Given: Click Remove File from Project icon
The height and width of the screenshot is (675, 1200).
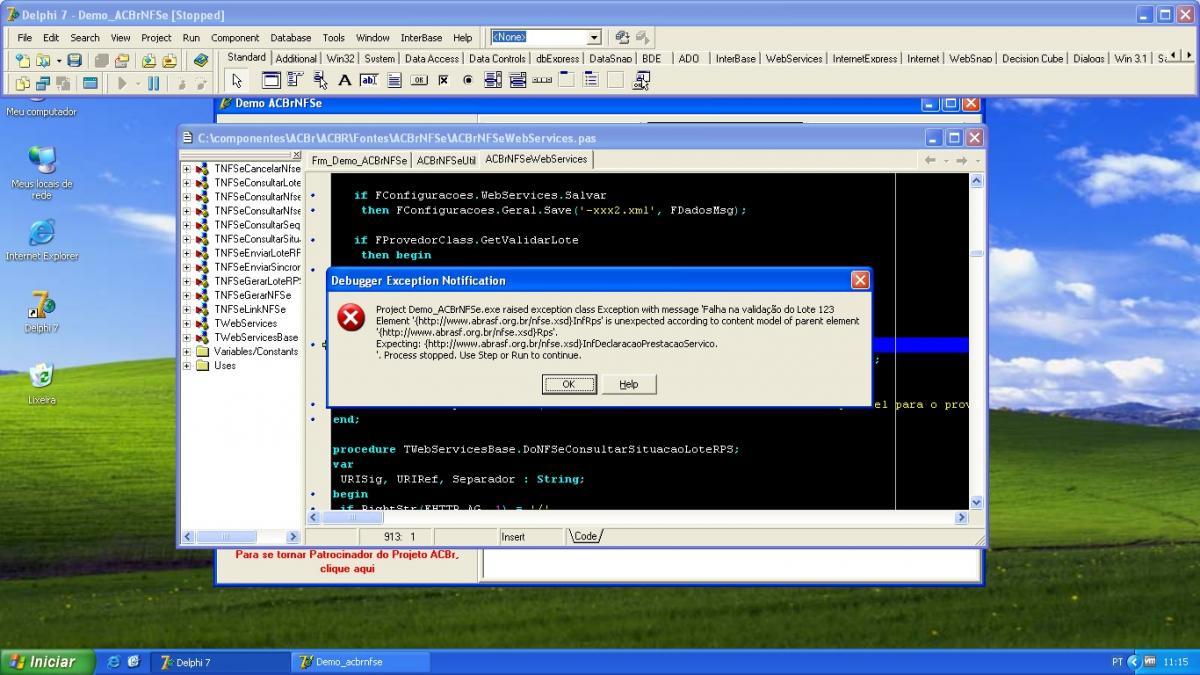Looking at the screenshot, I should [169, 60].
